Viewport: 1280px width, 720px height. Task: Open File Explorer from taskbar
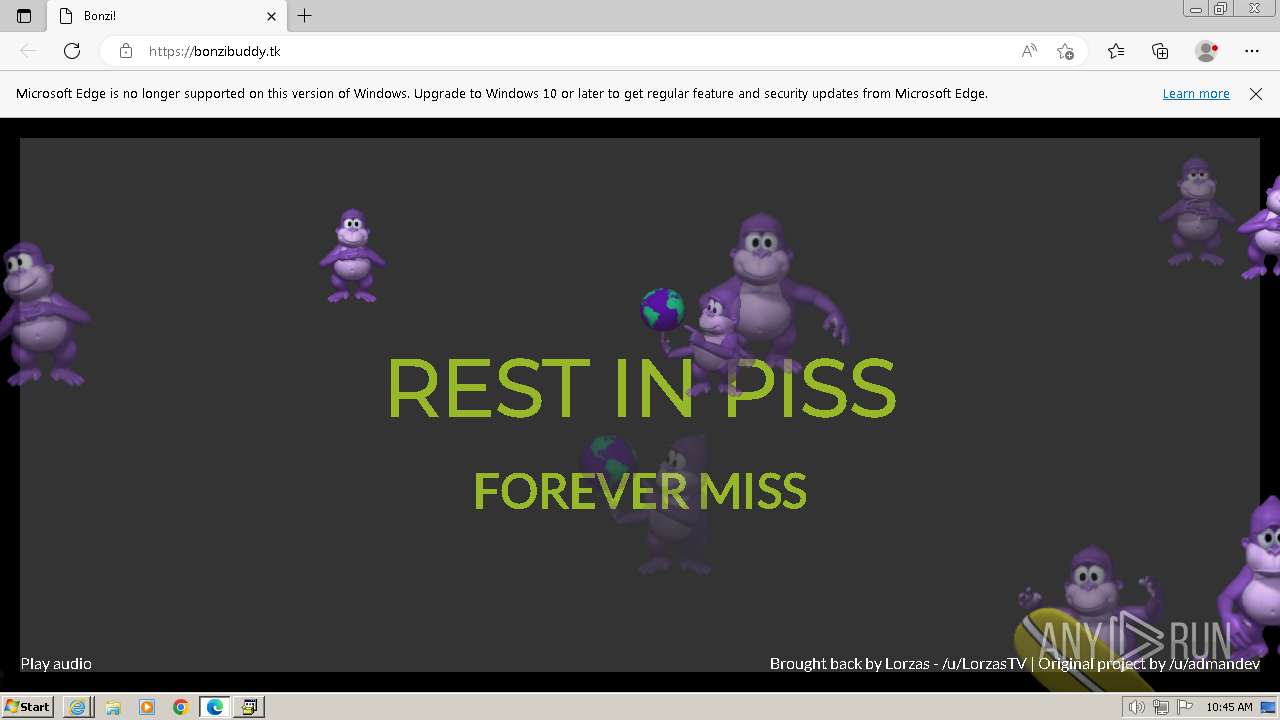point(112,707)
